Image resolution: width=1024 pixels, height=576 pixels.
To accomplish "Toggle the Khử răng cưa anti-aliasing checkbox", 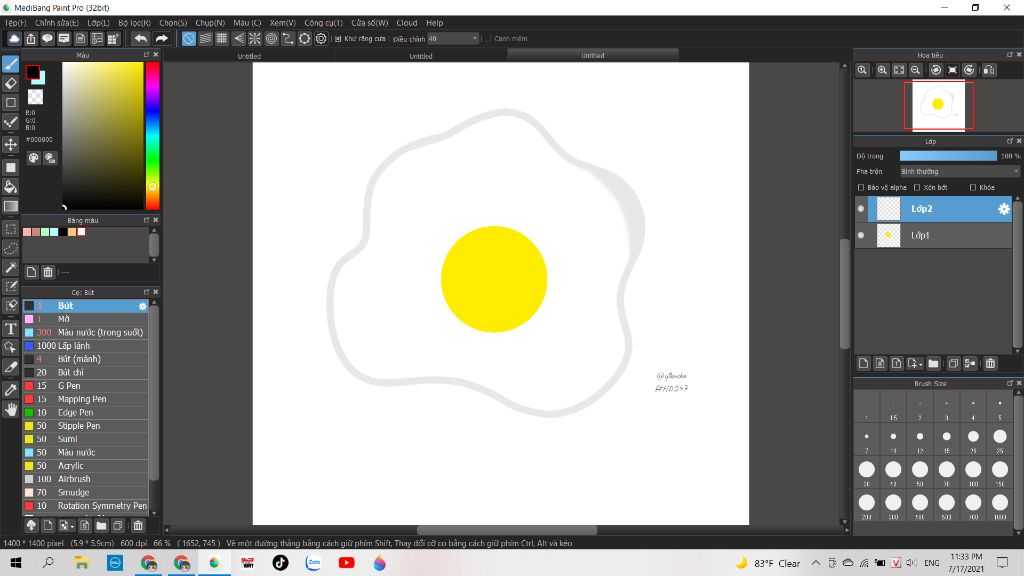I will [338, 39].
